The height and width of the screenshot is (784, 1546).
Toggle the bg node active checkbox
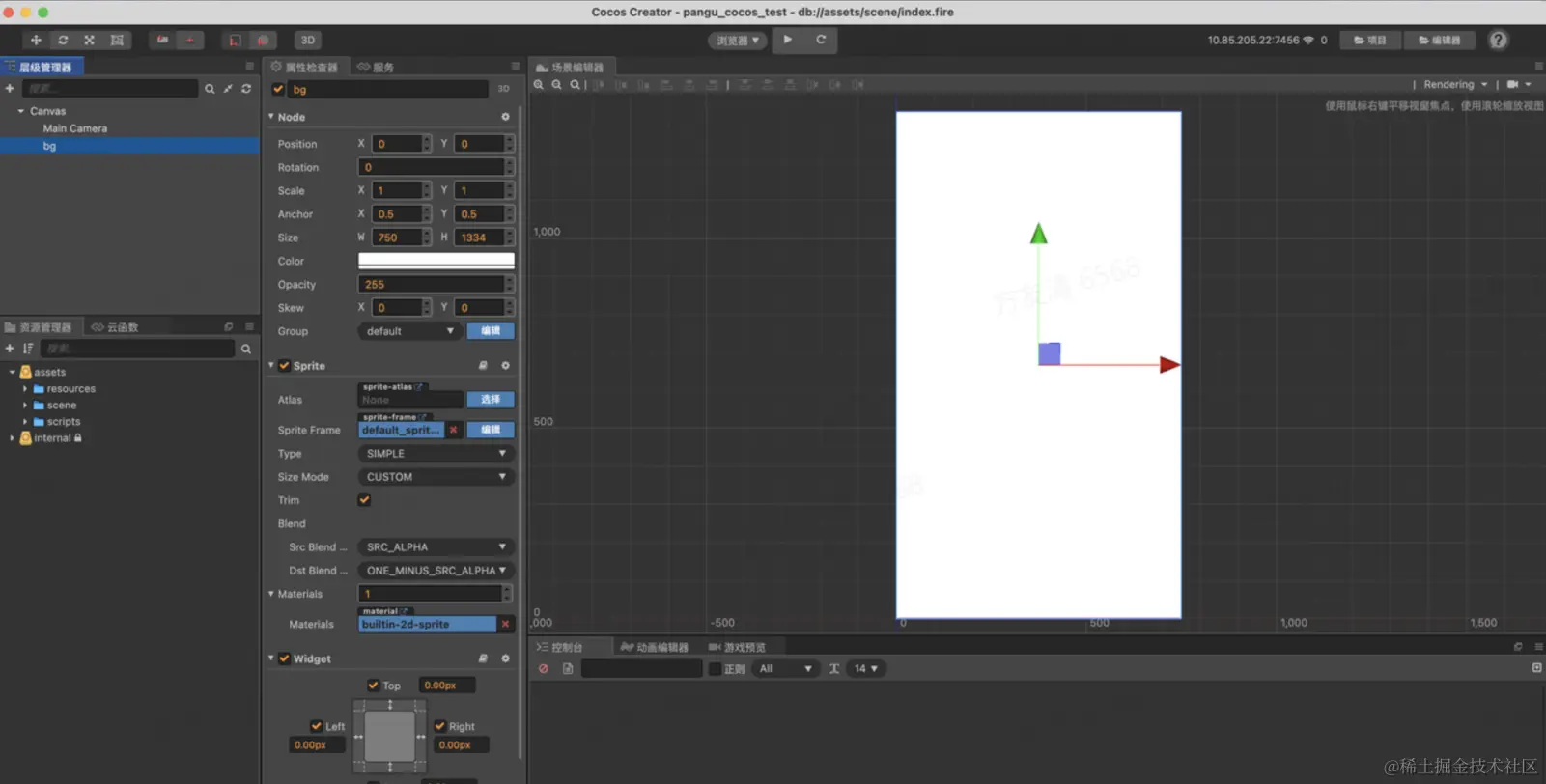[278, 89]
